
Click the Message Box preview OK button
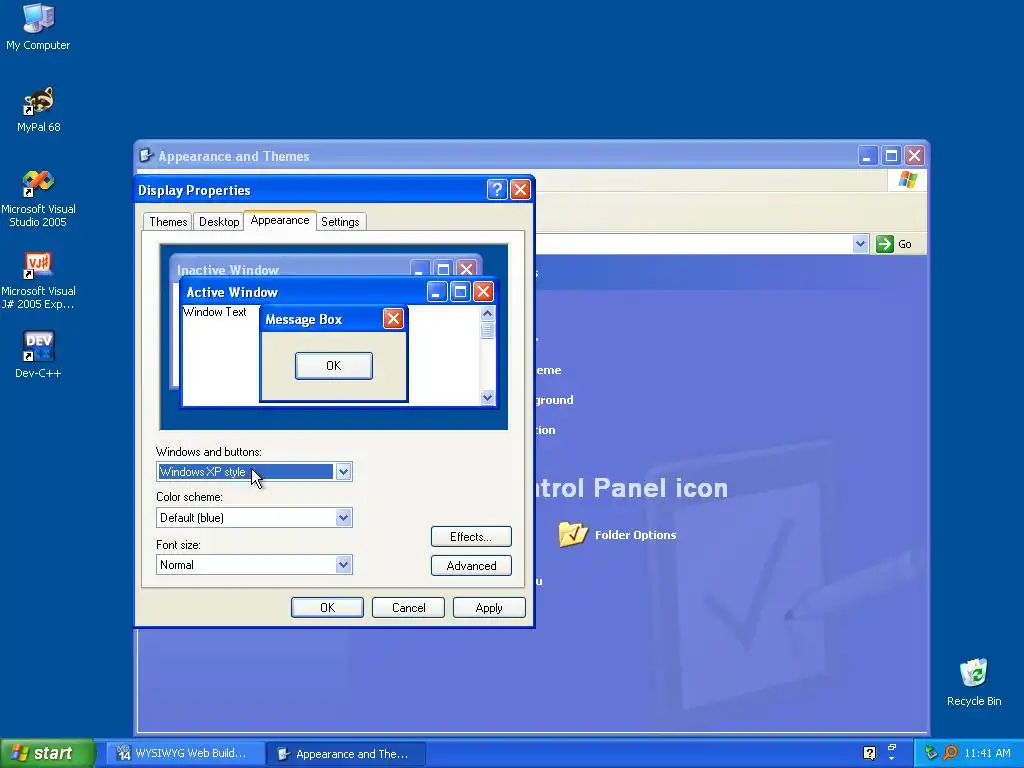coord(334,366)
